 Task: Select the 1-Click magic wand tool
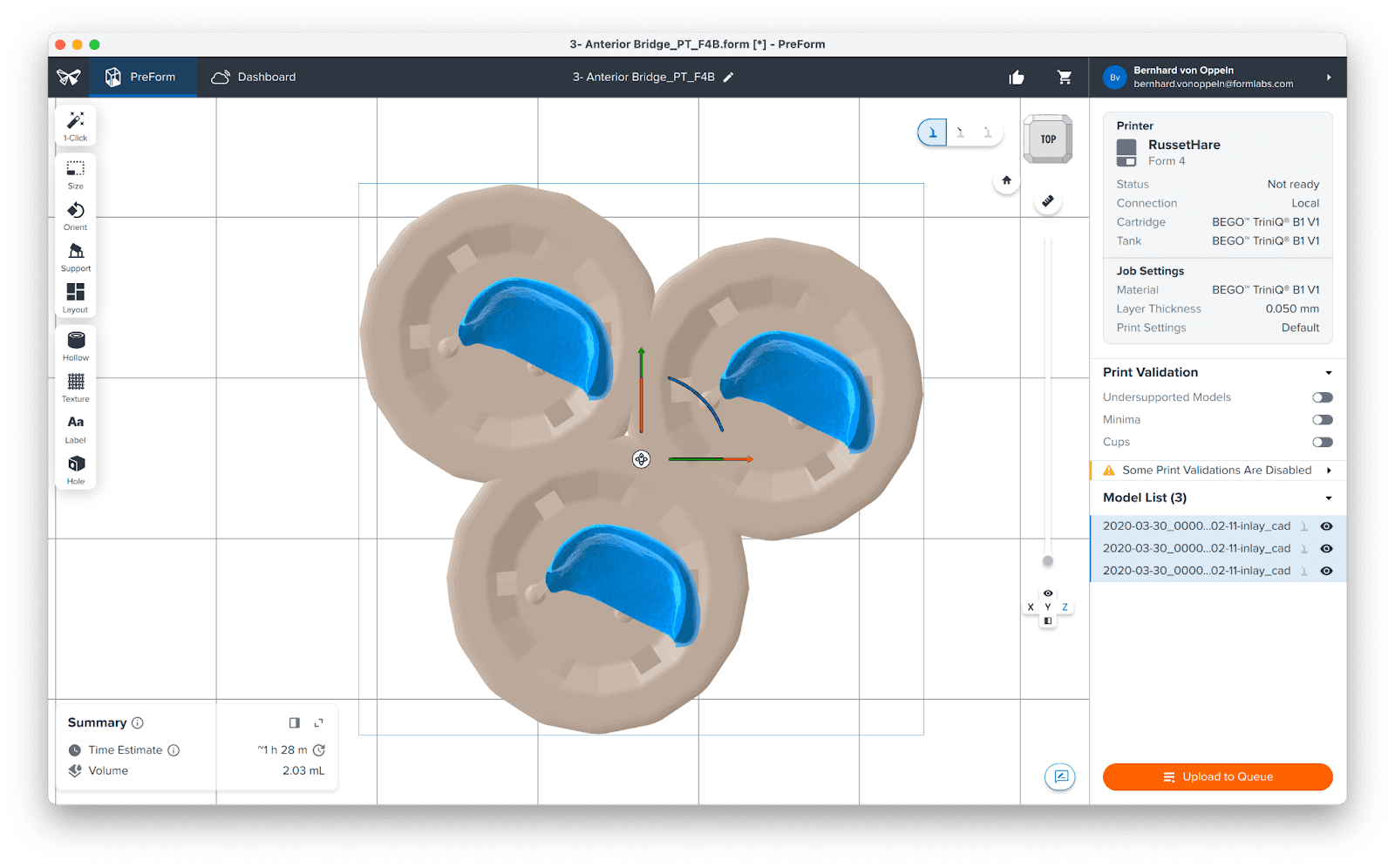(76, 125)
